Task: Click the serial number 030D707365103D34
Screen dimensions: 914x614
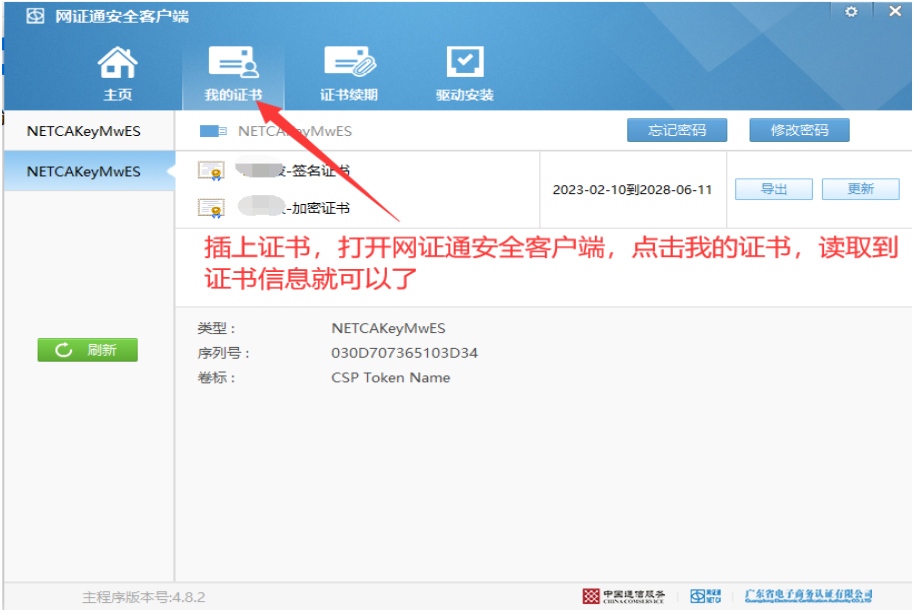Action: (404, 353)
